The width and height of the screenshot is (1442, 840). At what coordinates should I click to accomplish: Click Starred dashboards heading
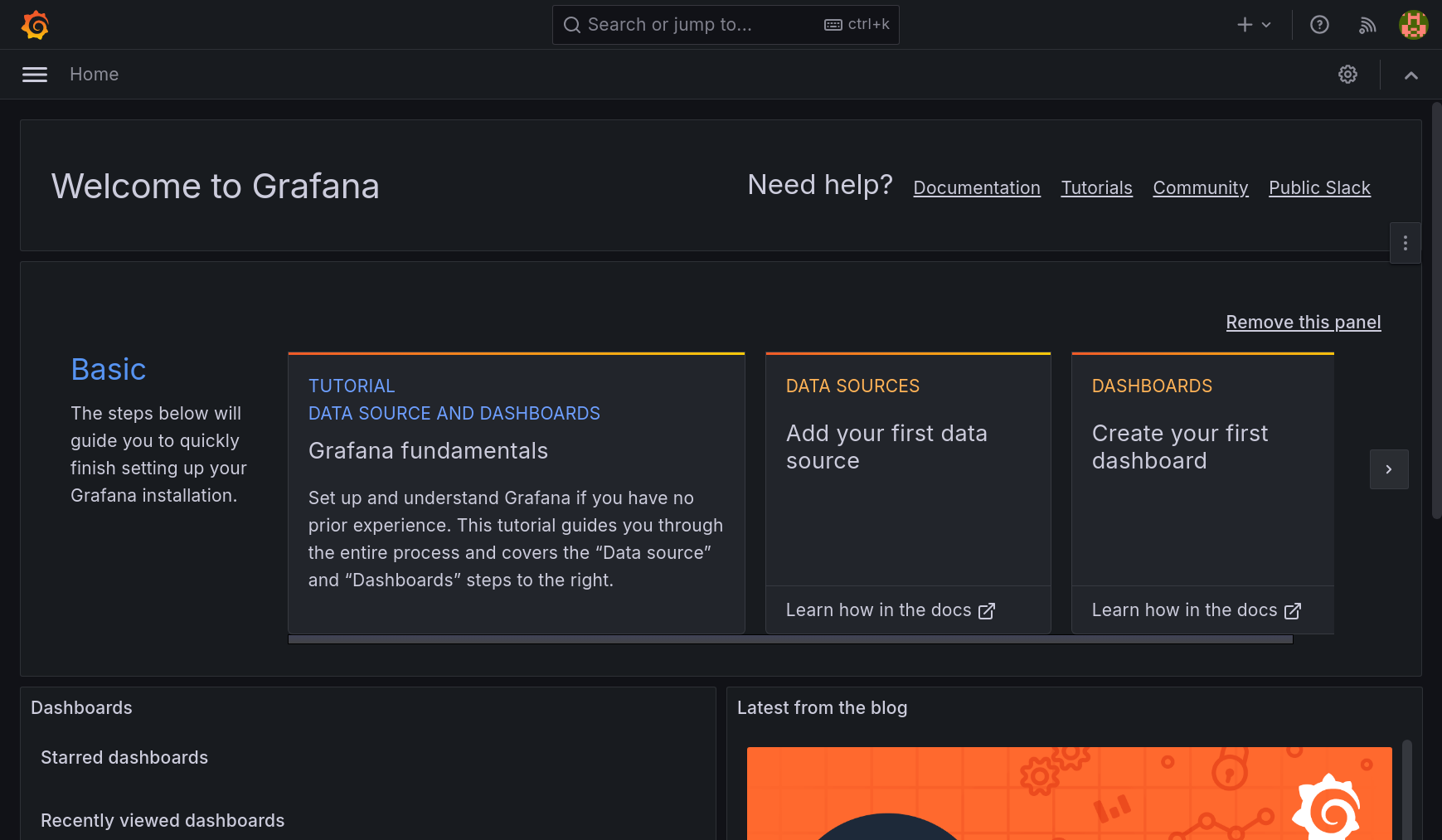click(x=124, y=758)
